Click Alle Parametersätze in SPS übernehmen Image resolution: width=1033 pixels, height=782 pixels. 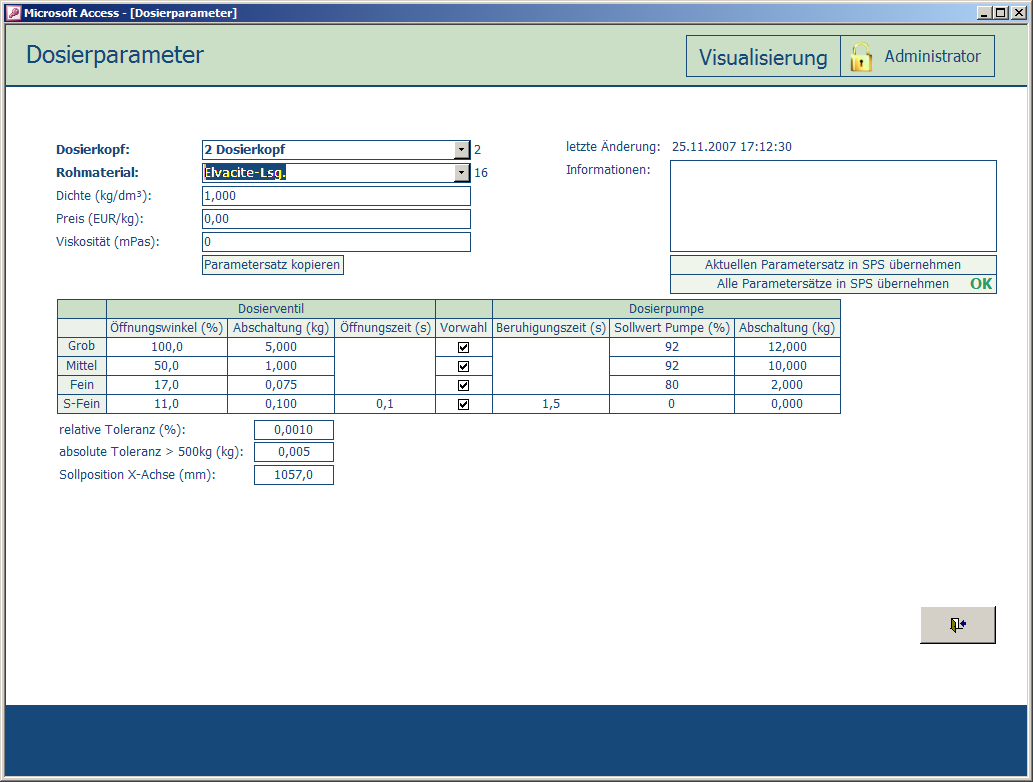tap(833, 284)
